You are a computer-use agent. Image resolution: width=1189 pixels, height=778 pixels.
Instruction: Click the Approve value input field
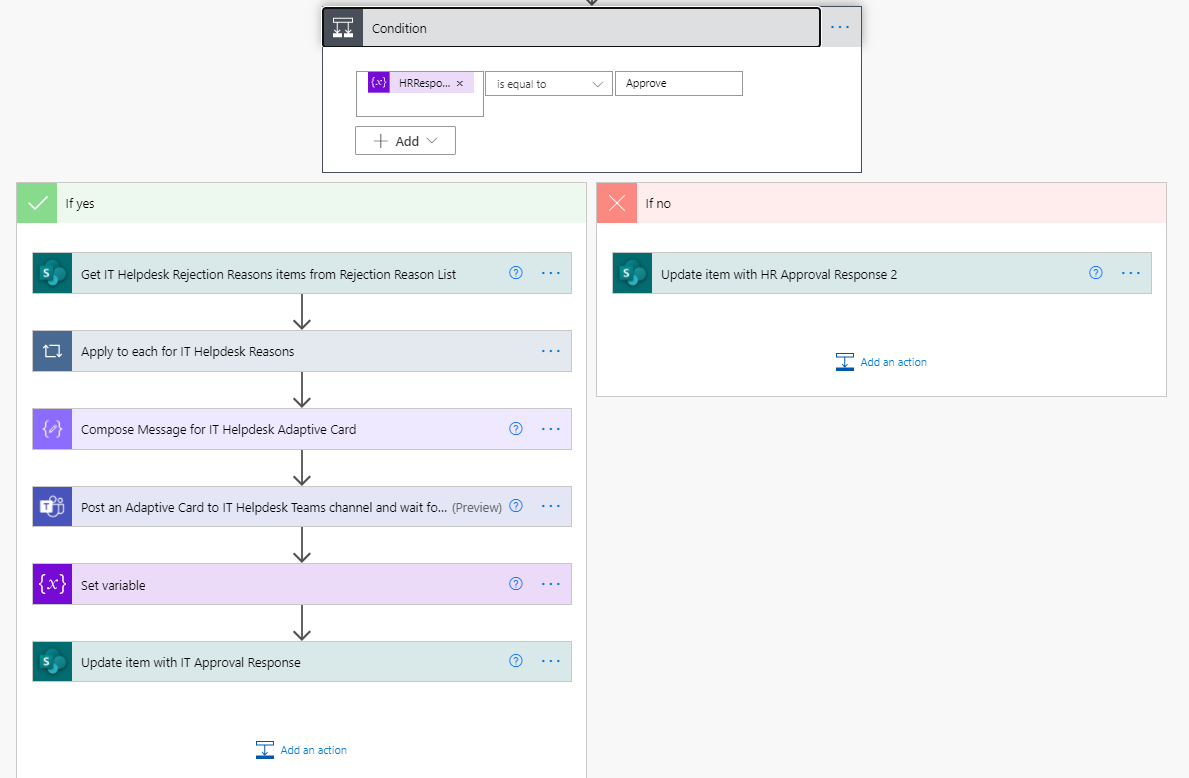679,83
